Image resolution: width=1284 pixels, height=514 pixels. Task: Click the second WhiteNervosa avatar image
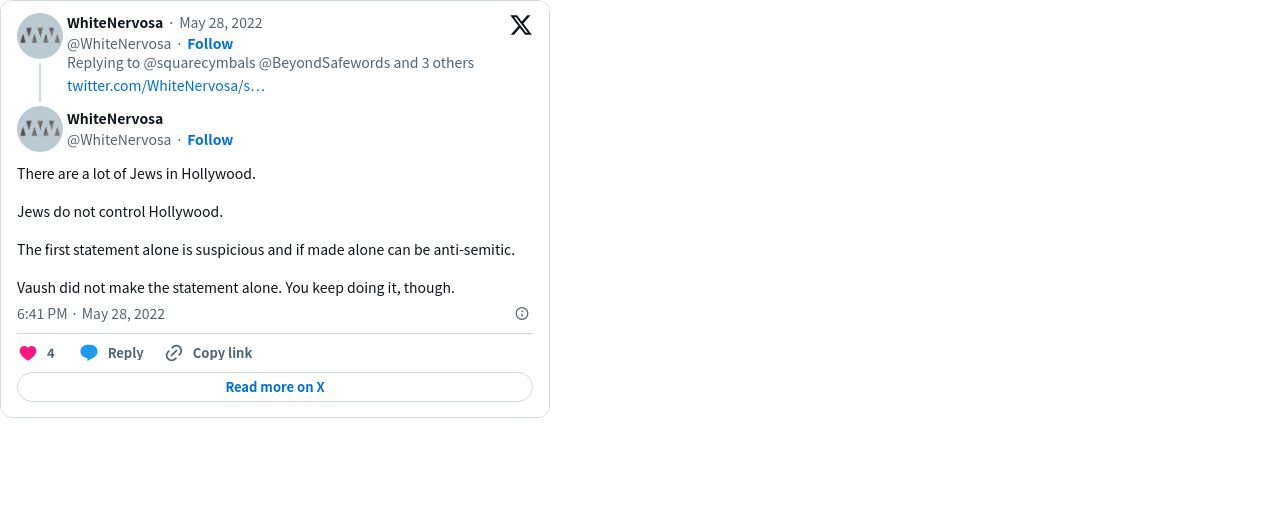click(40, 129)
